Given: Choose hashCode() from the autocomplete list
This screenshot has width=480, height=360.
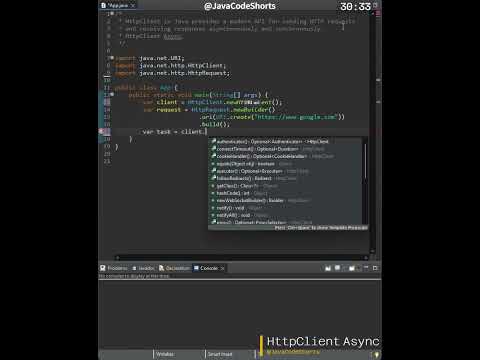Looking at the screenshot, I should click(x=285, y=193).
